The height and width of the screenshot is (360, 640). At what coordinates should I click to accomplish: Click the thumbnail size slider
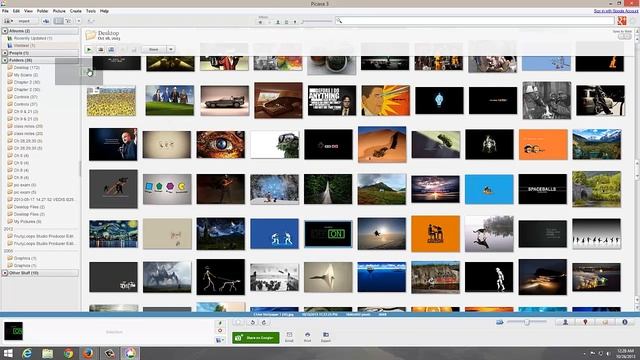click(527, 322)
